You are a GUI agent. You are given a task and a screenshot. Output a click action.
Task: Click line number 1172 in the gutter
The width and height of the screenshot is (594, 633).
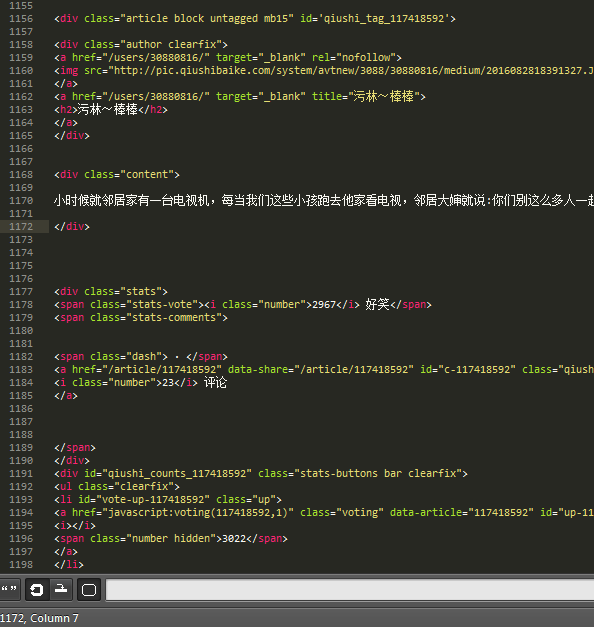[x=21, y=226]
